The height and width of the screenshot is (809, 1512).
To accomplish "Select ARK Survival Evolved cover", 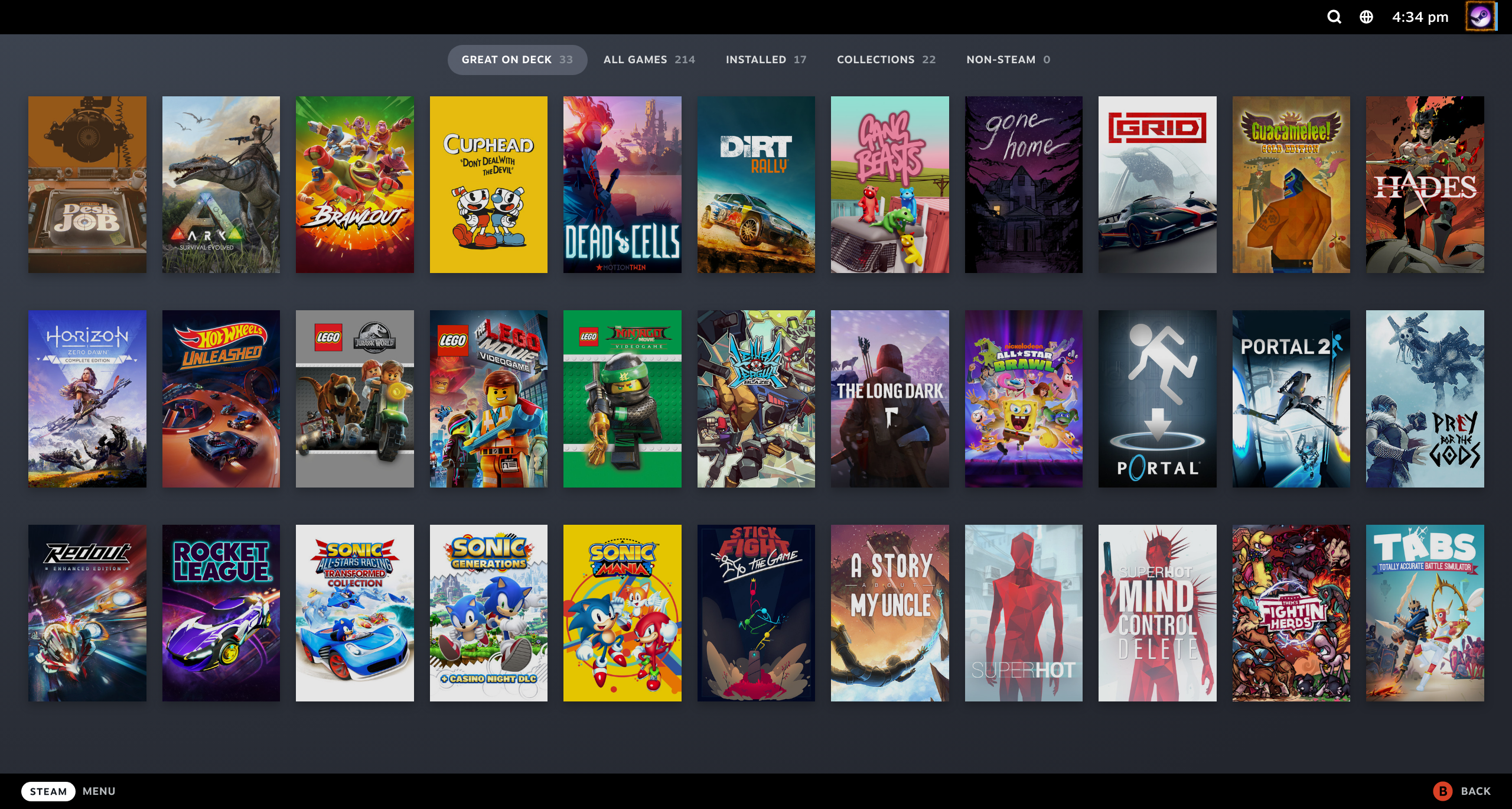I will tap(221, 184).
